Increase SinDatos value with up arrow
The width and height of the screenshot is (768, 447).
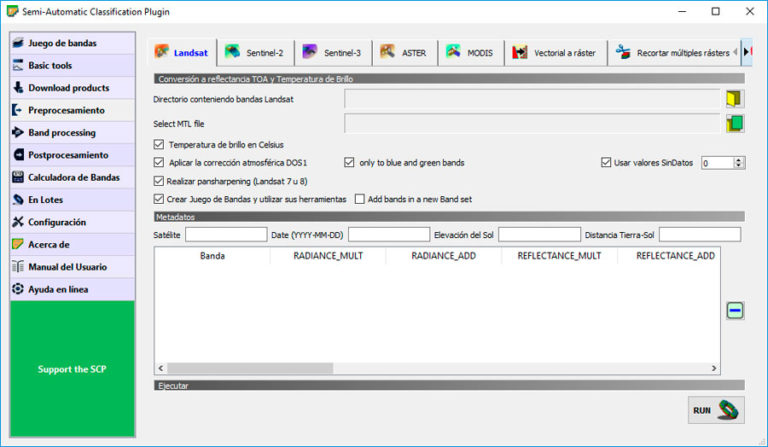coord(739,160)
